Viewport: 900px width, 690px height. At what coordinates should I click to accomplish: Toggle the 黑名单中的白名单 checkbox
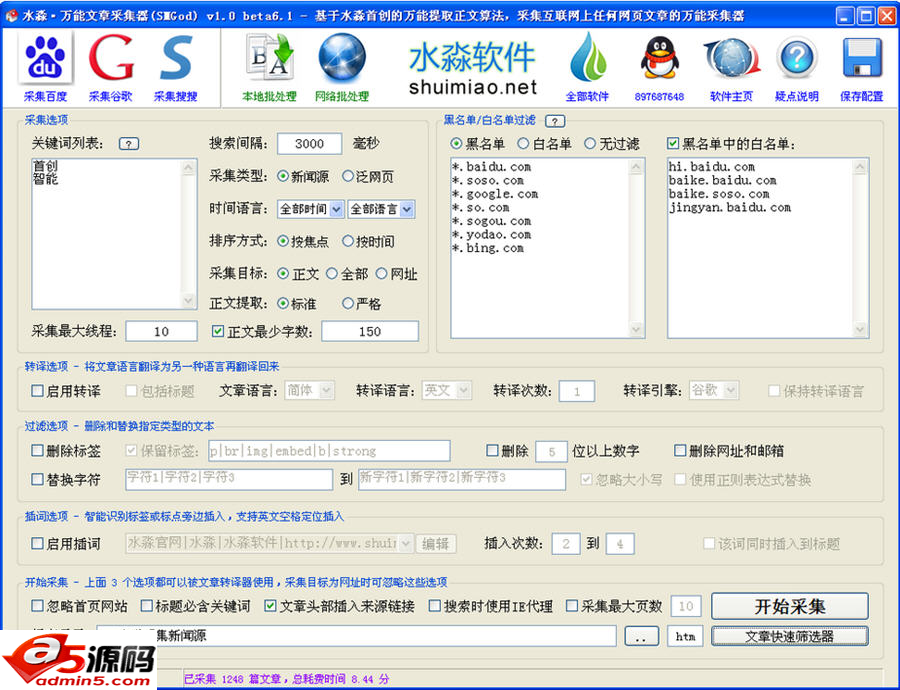pos(673,143)
